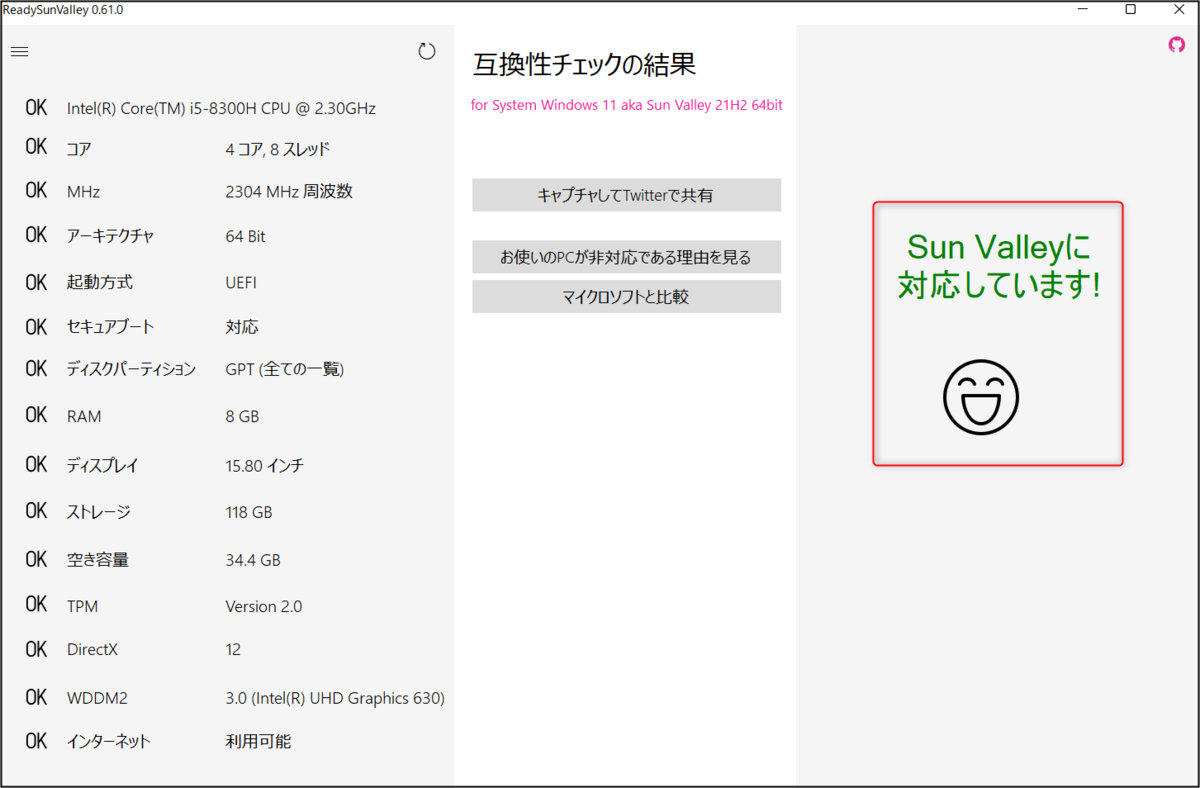Click the 2304 MHz 周波数 value
1200x788 pixels.
289,192
